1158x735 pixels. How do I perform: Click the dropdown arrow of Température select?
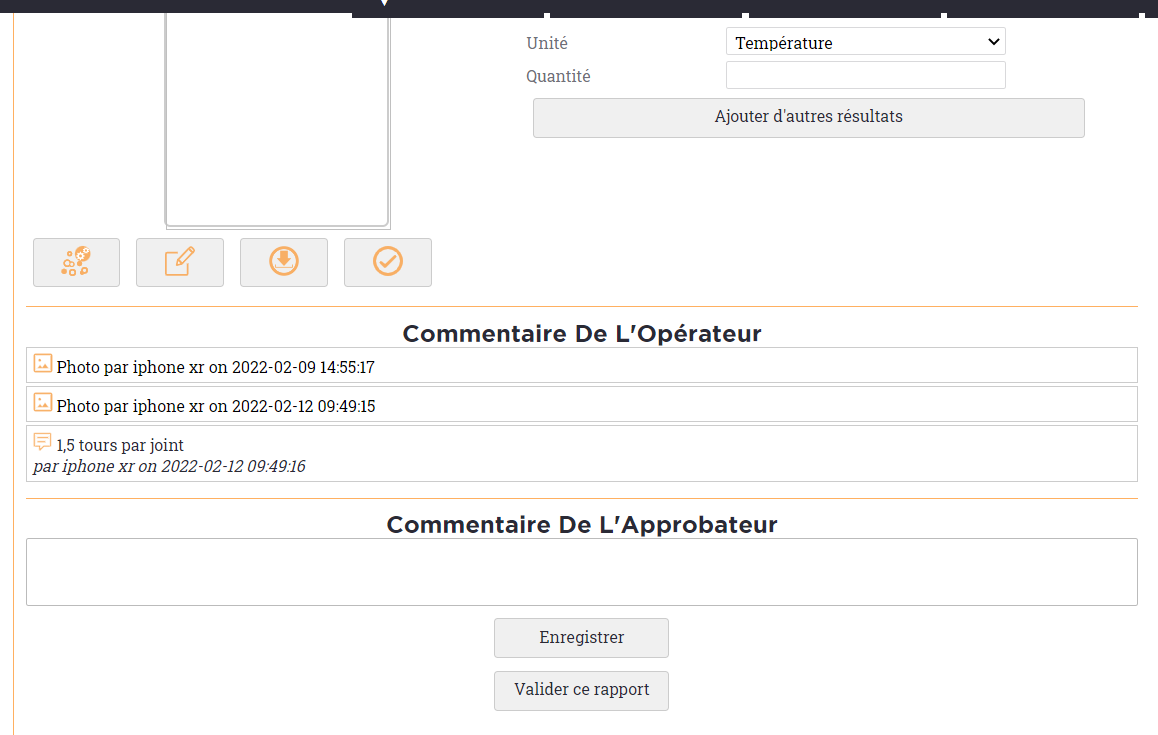993,42
